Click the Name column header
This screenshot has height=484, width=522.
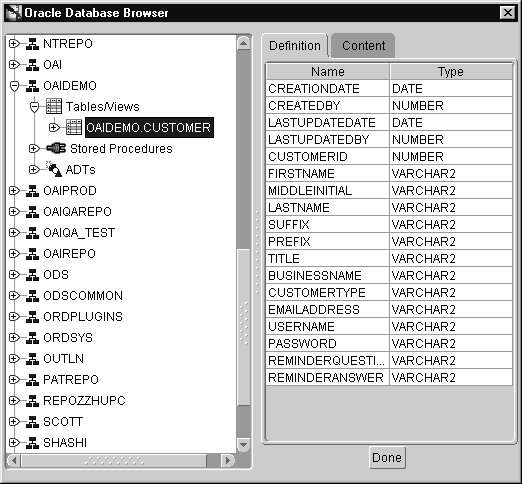coord(328,72)
